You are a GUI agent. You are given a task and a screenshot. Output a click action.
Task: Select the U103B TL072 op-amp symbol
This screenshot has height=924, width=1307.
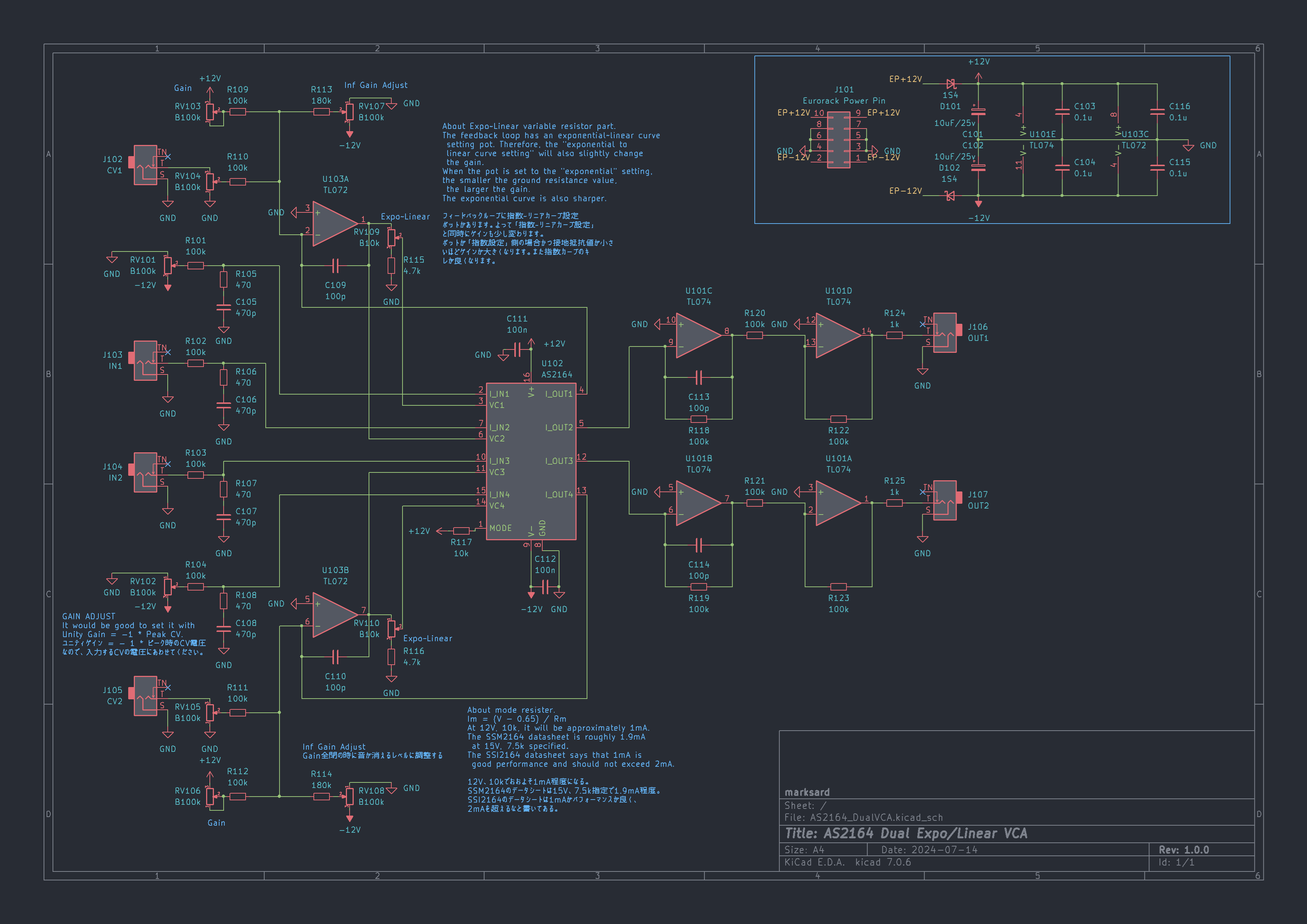335,615
